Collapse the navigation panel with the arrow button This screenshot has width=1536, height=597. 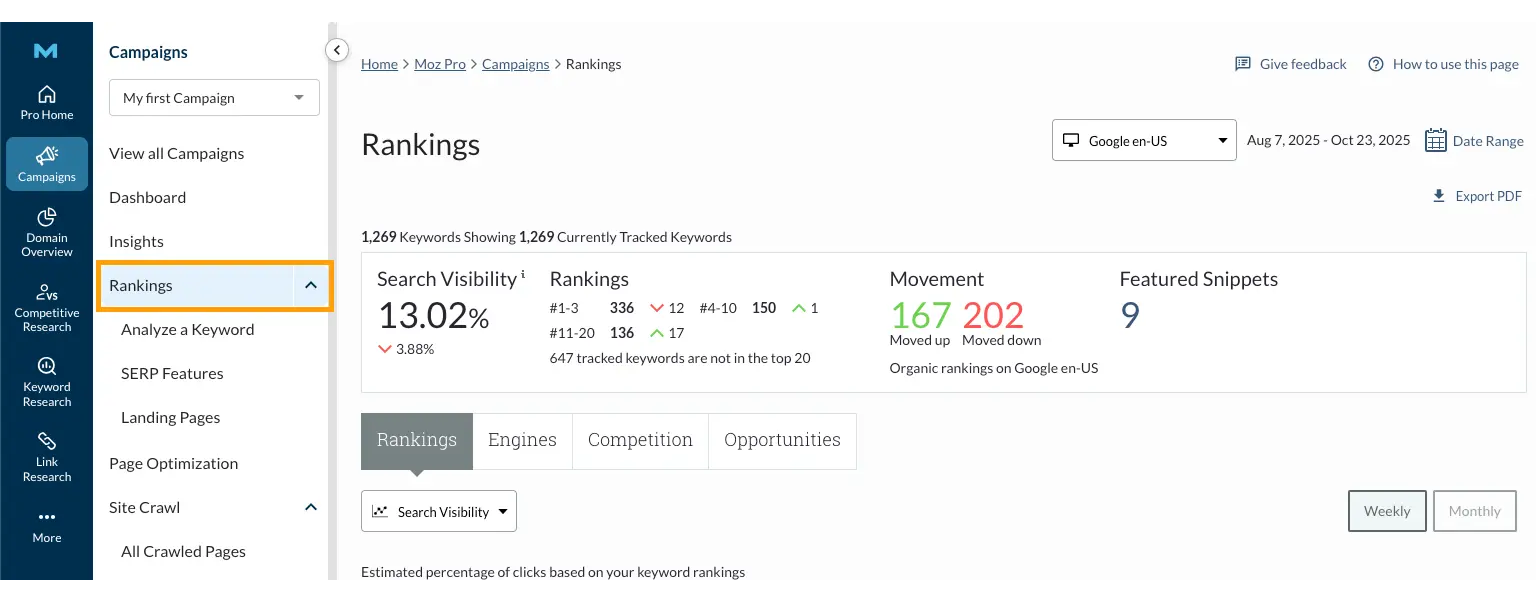click(x=336, y=49)
